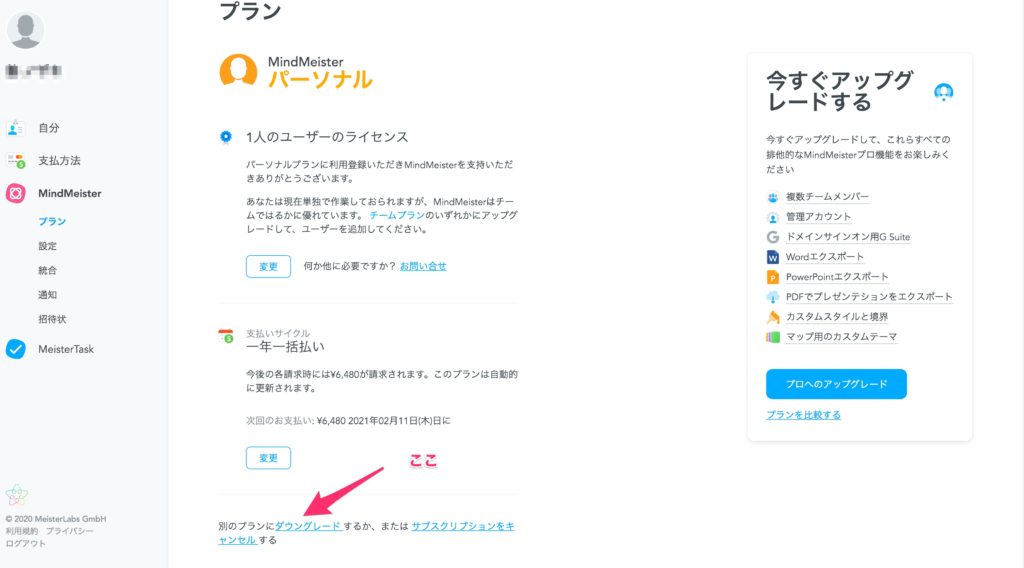The image size is (1024, 568).
Task: Open 招待状 in the sidebar
Action: (x=52, y=319)
